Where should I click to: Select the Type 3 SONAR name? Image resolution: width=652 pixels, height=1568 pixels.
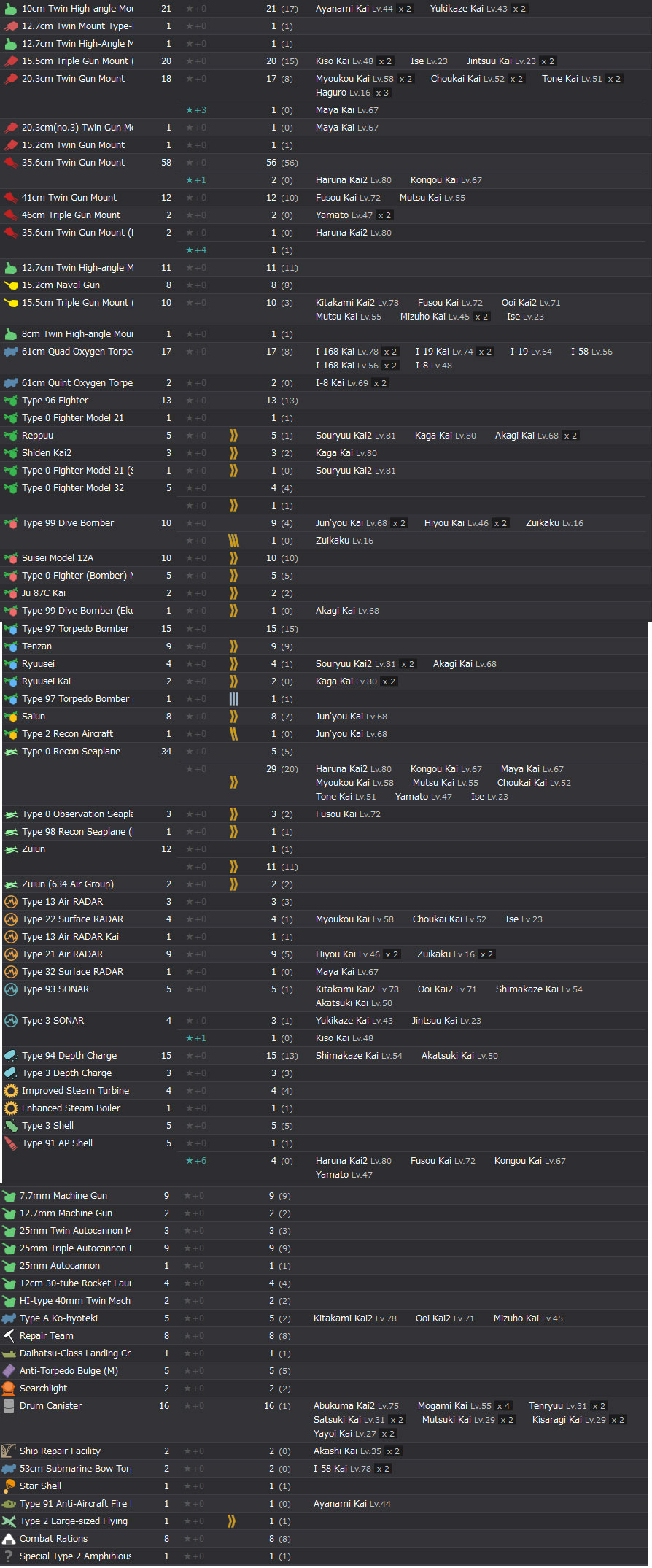53,1021
